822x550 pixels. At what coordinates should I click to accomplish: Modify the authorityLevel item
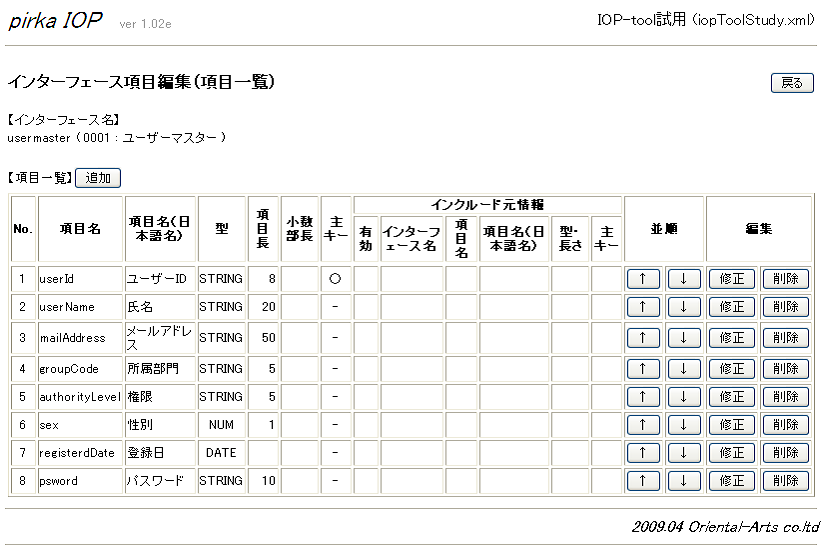(x=731, y=397)
